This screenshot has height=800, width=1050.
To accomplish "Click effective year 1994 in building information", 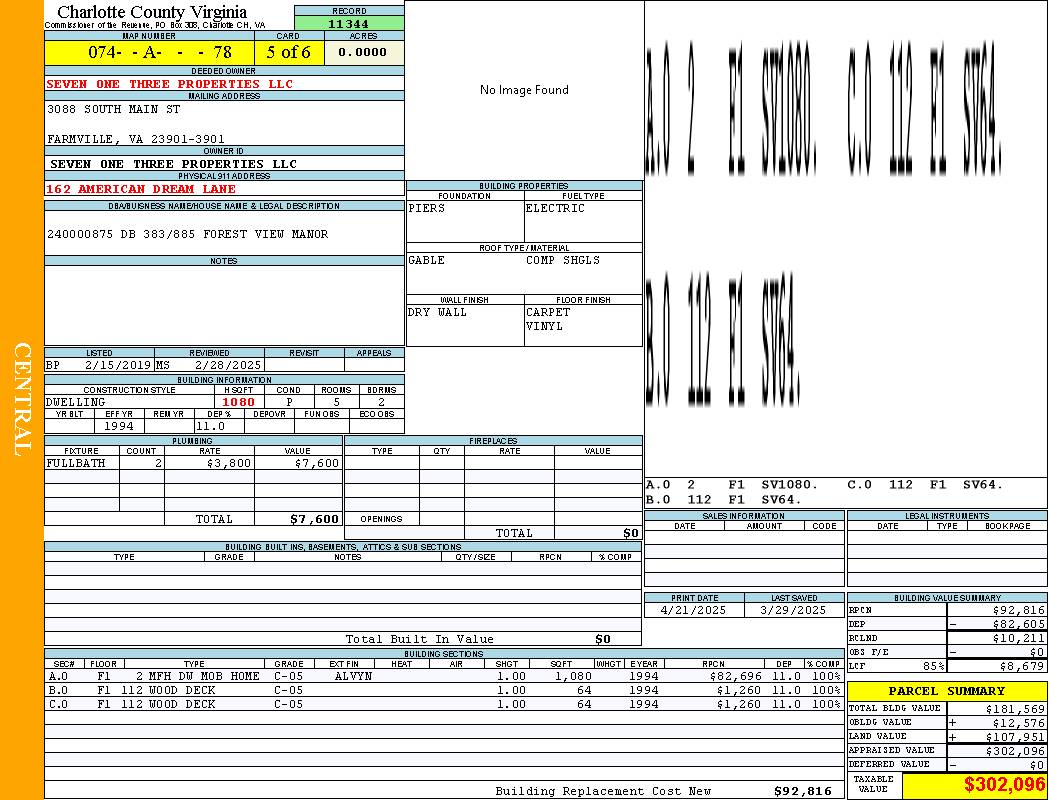I will pos(119,426).
